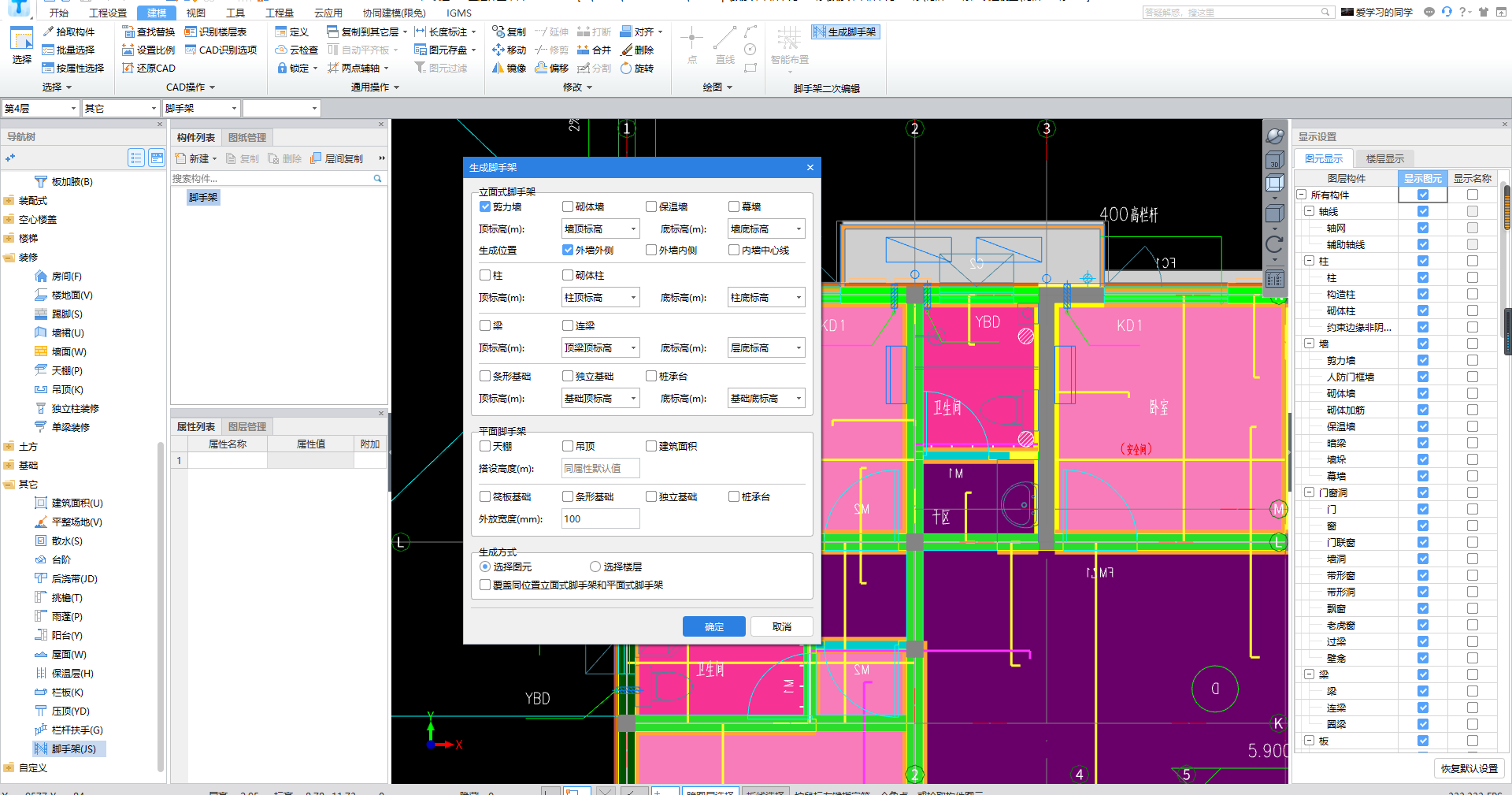Click the 恢复默认设置 button
1512x795 pixels.
coord(1469,768)
